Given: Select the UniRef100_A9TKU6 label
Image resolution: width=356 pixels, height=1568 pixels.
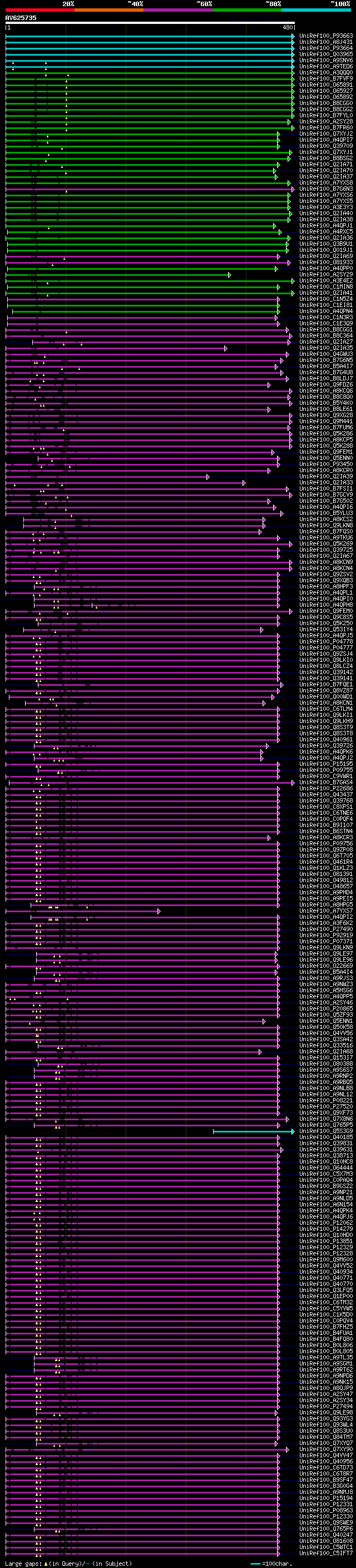Looking at the screenshot, I should 326,537.
